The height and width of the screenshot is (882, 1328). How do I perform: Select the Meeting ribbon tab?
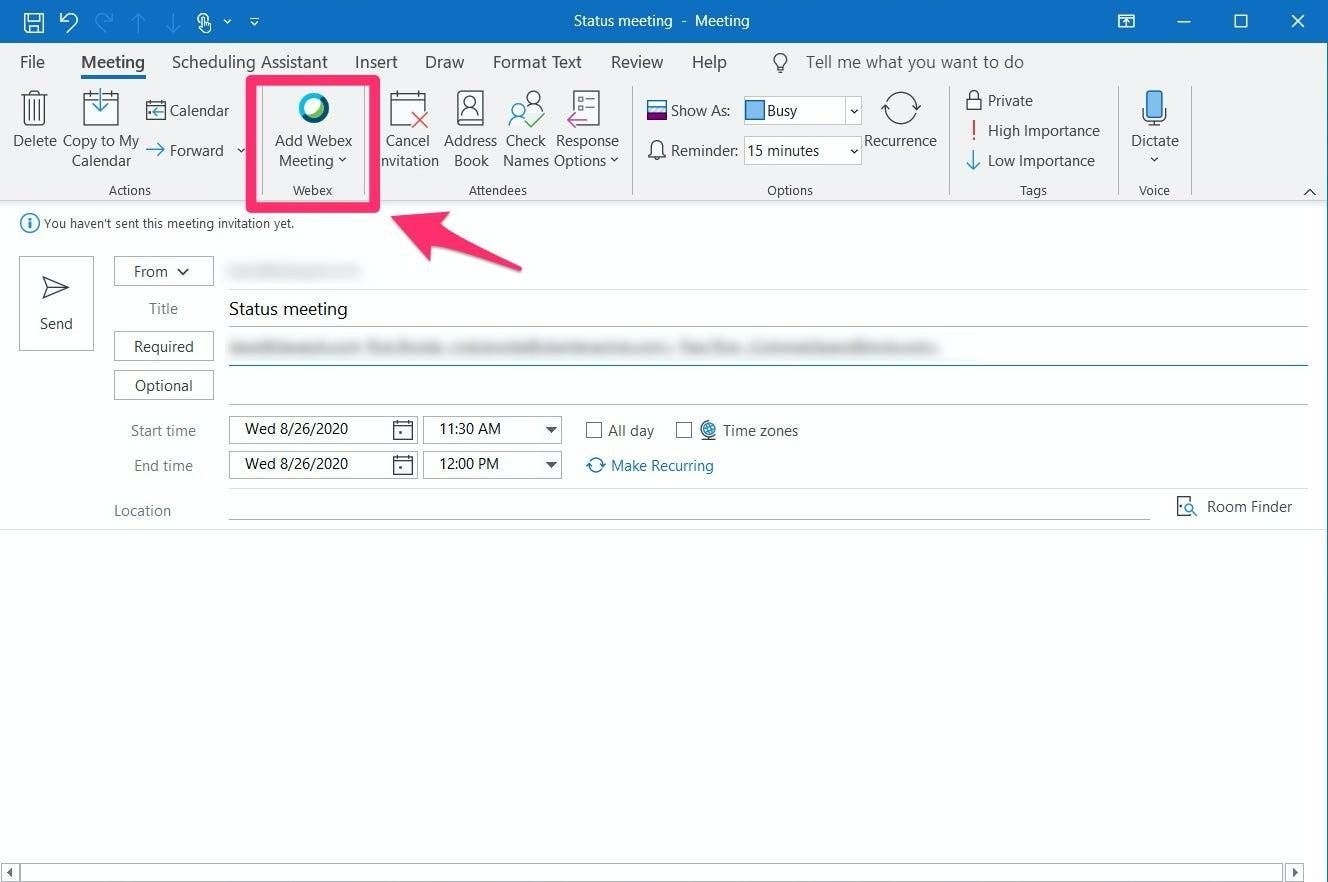click(x=113, y=62)
